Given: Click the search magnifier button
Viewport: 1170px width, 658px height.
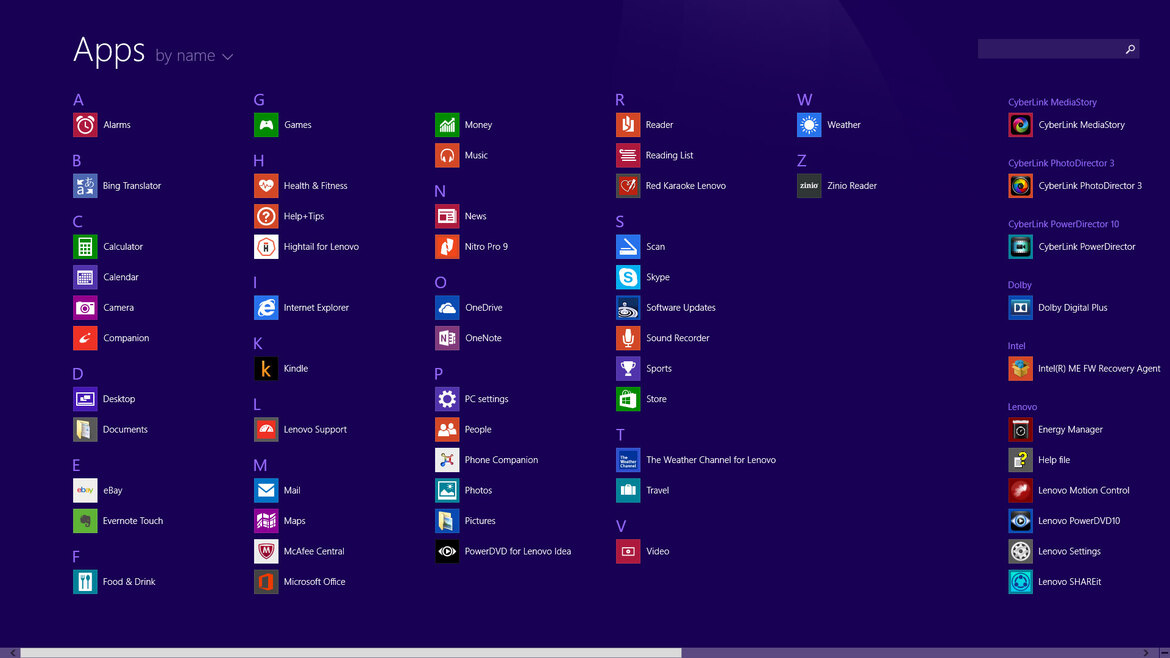Looking at the screenshot, I should coord(1130,49).
